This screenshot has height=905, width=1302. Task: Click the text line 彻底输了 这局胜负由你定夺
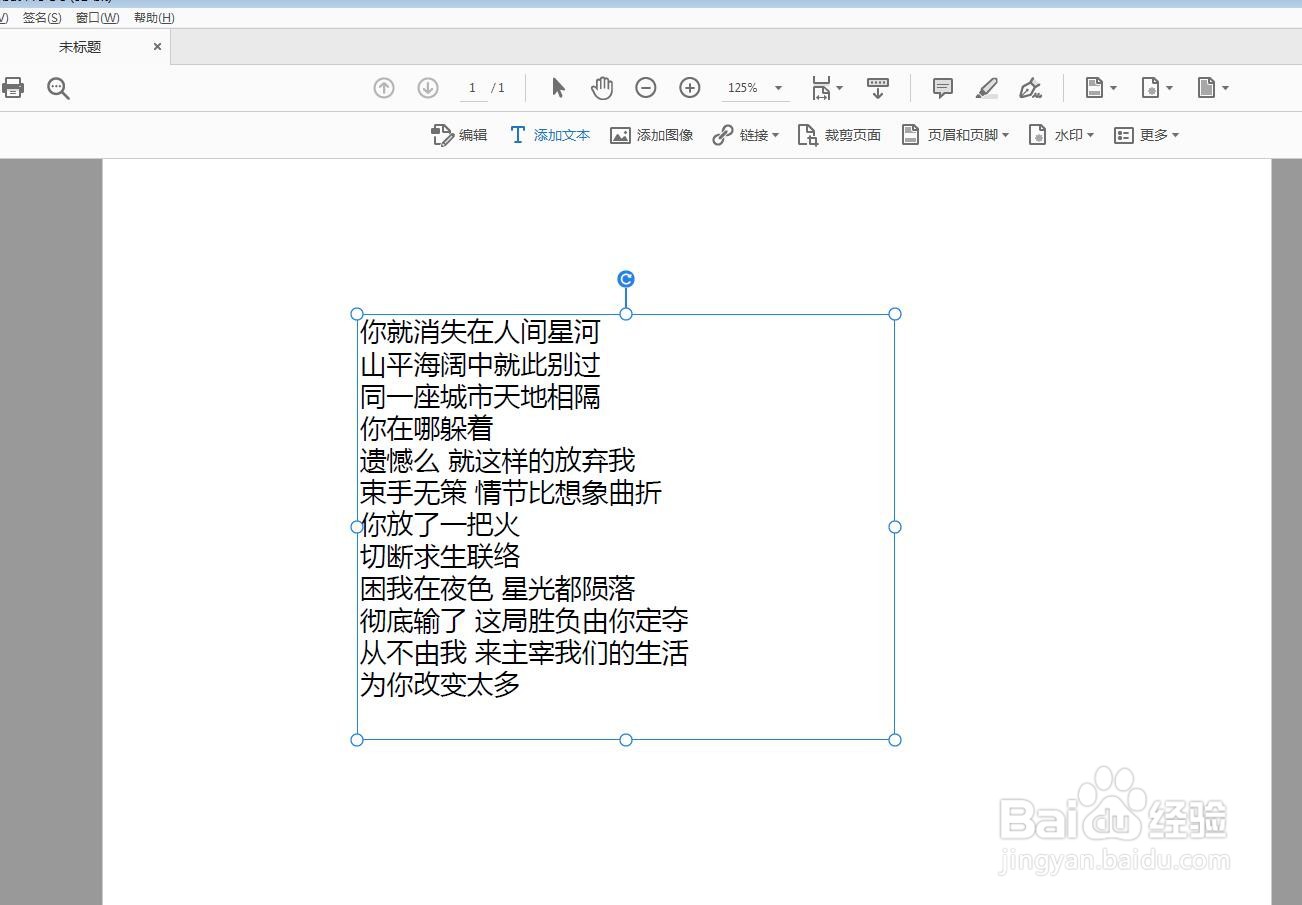524,620
